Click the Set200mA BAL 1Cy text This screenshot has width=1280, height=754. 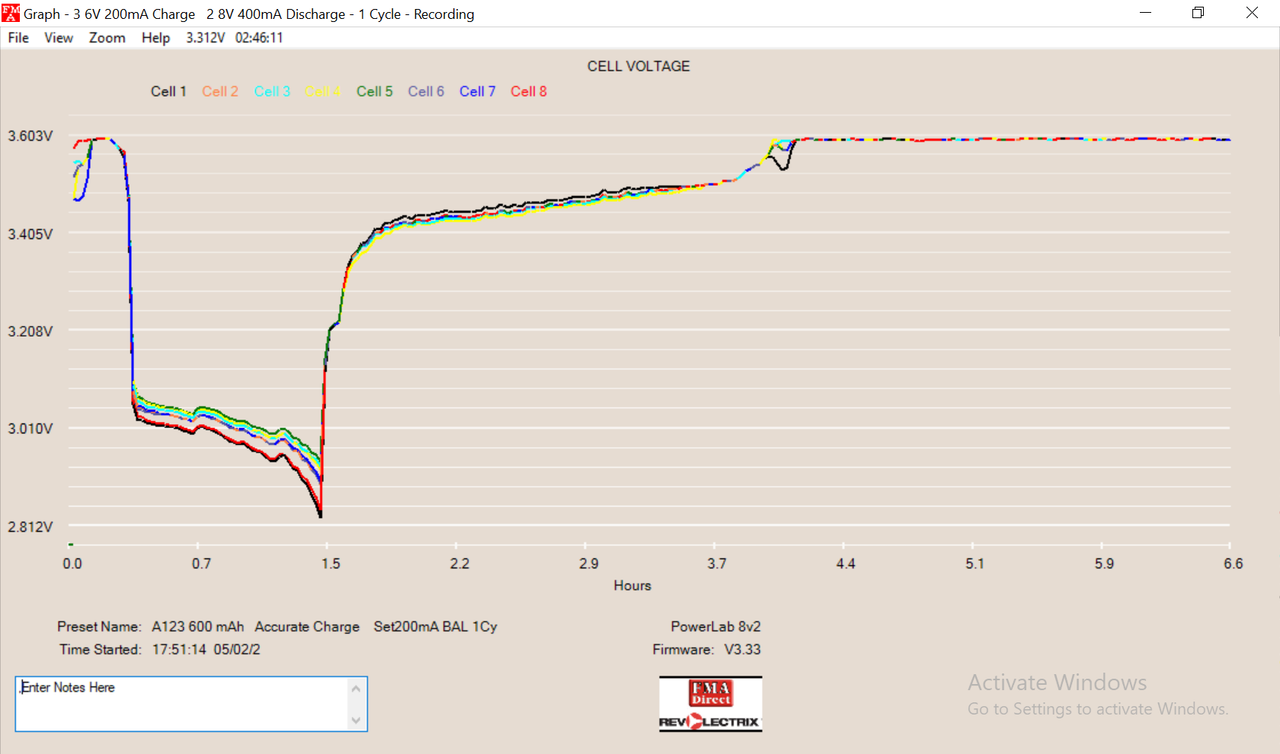point(435,627)
